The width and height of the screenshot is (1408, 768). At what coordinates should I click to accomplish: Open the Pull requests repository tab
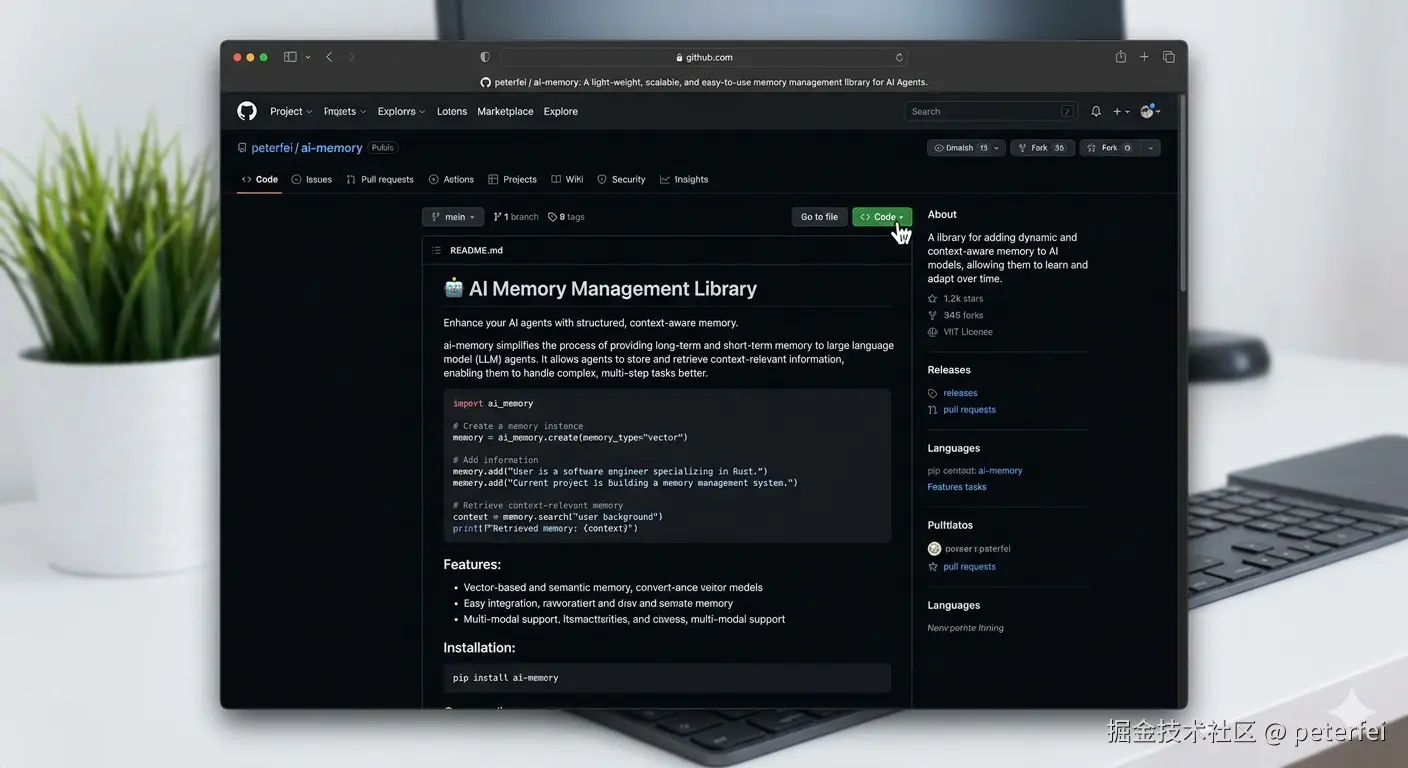[x=380, y=180]
